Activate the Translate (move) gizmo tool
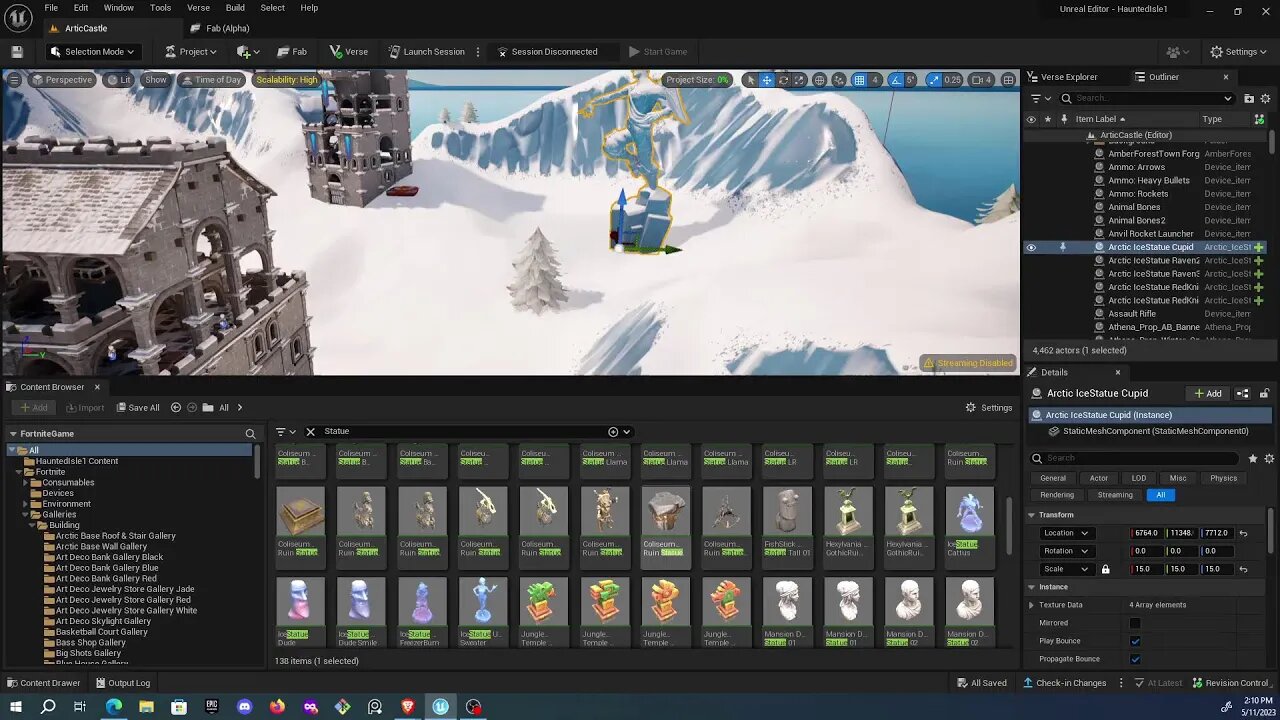 767,80
